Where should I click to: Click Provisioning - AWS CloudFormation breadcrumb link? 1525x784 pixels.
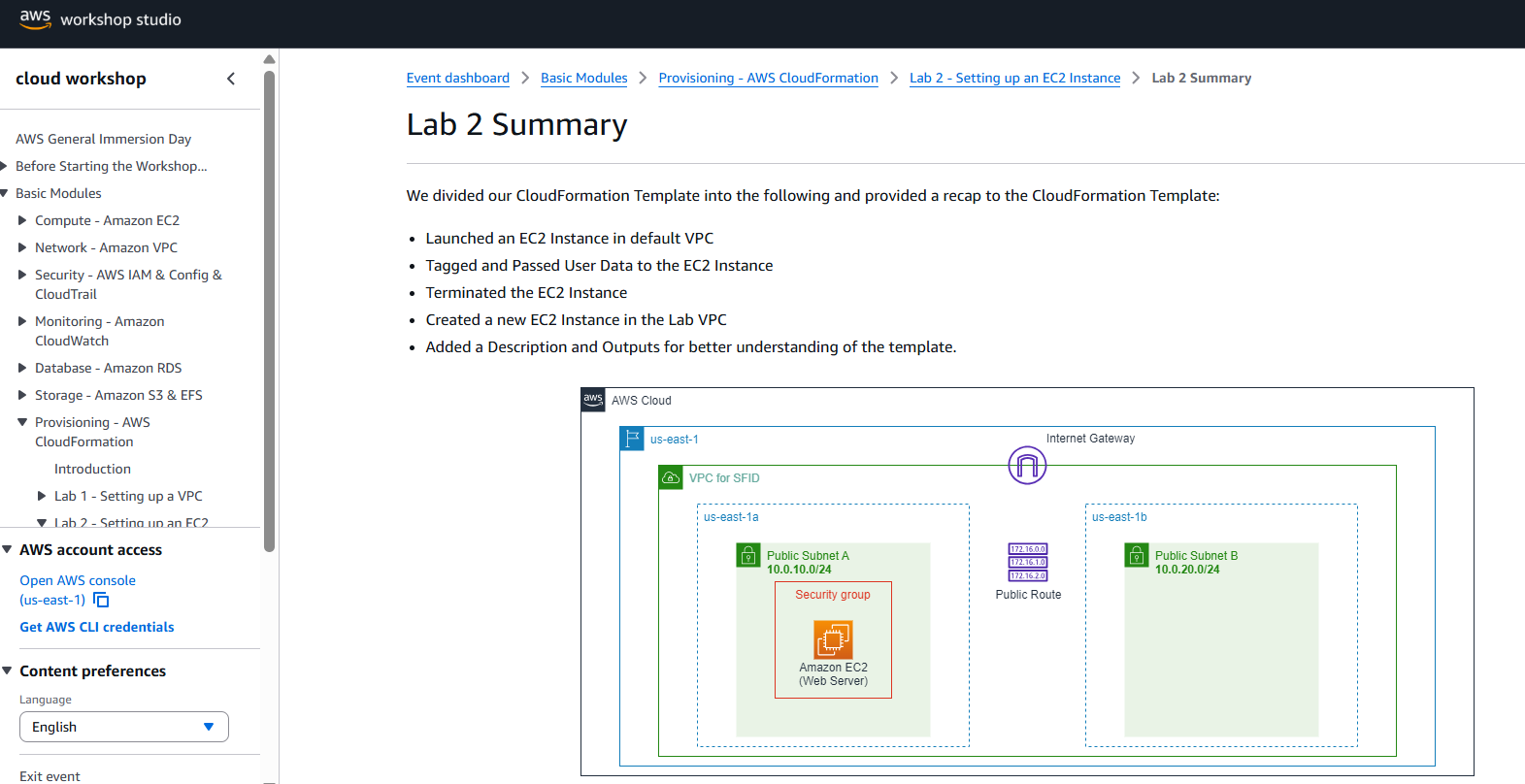(x=768, y=78)
